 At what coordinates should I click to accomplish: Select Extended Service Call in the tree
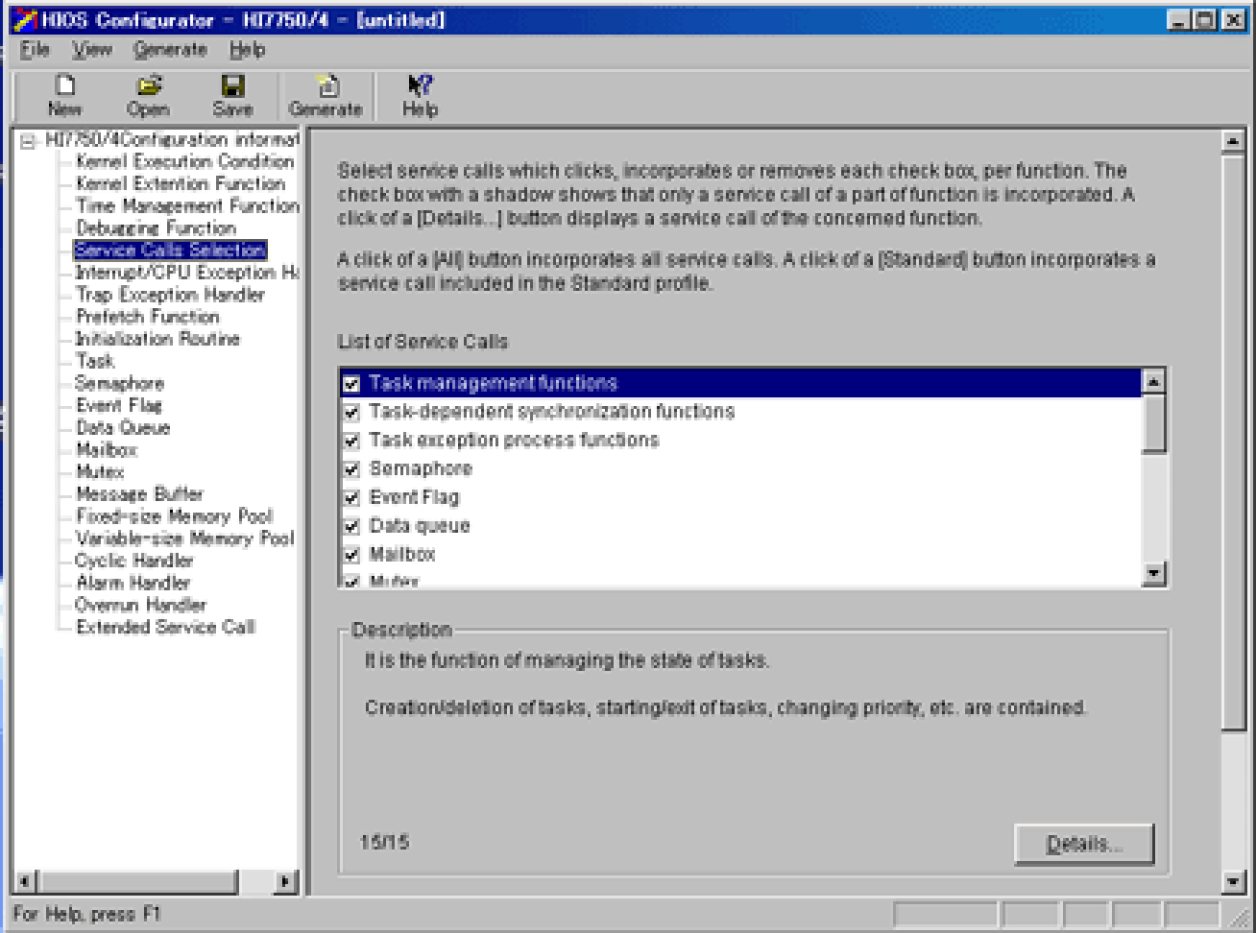point(163,627)
